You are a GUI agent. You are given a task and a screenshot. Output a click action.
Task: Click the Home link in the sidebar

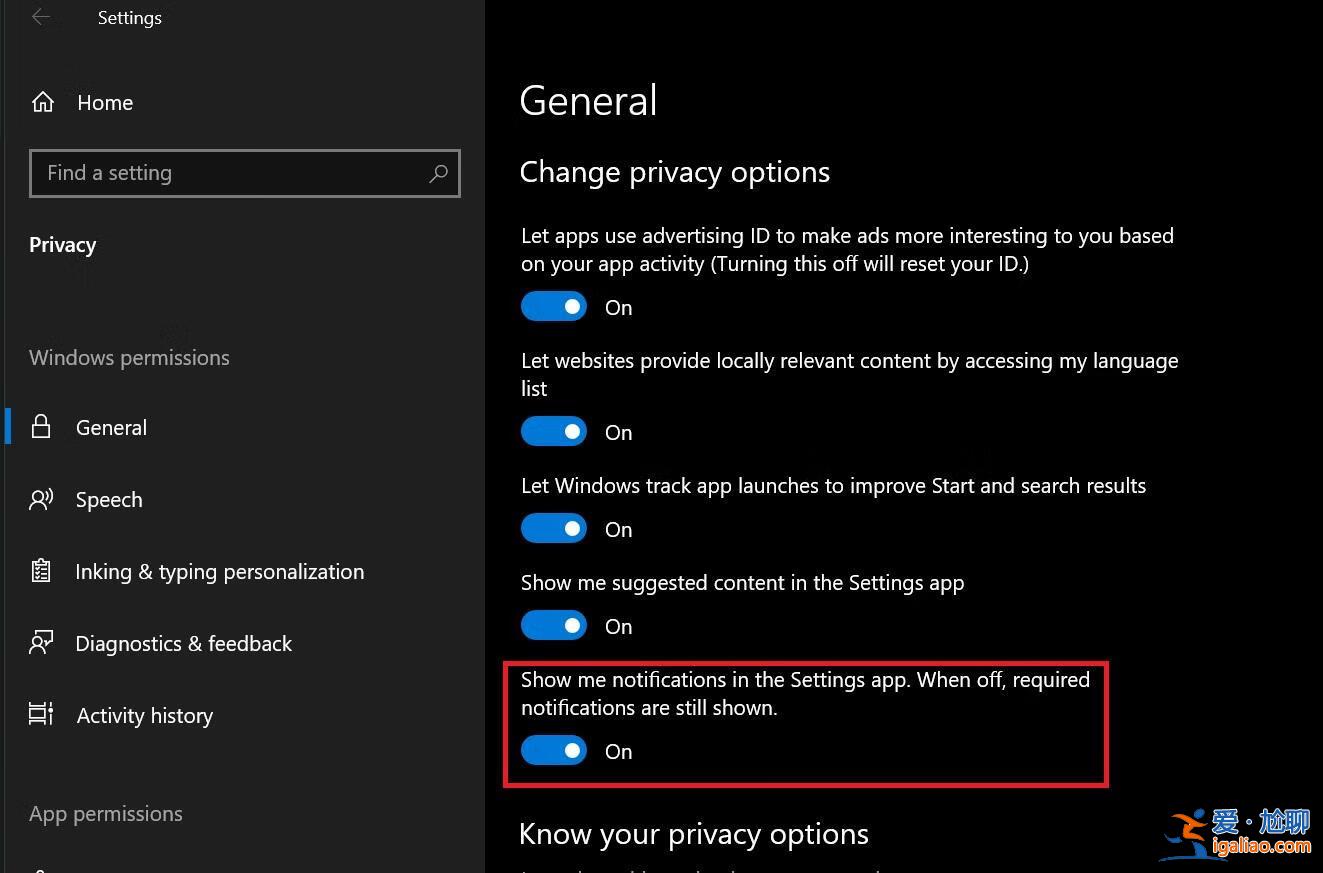point(104,101)
